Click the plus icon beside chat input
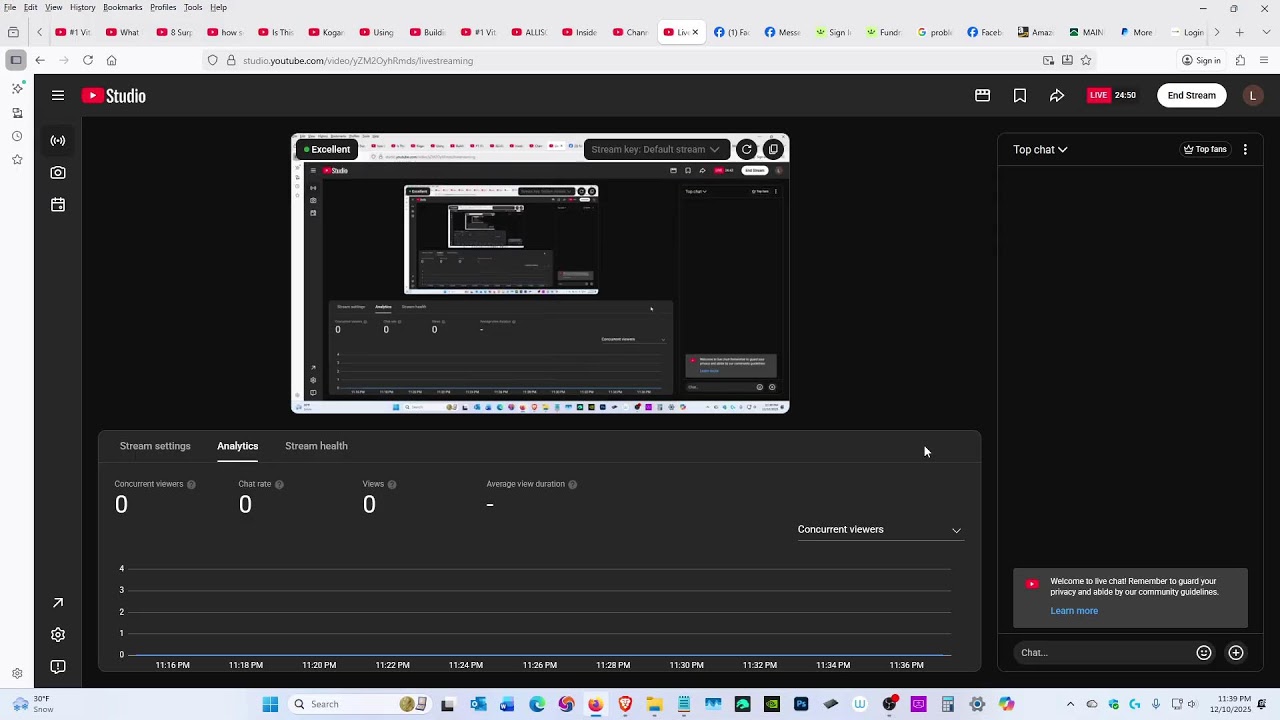Viewport: 1280px width, 720px height. 1236,653
